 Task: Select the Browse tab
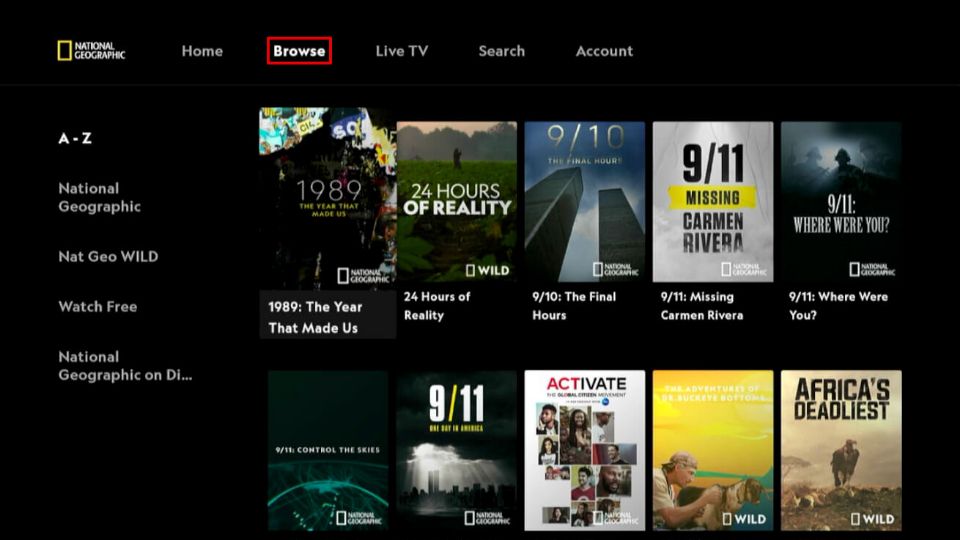tap(299, 51)
